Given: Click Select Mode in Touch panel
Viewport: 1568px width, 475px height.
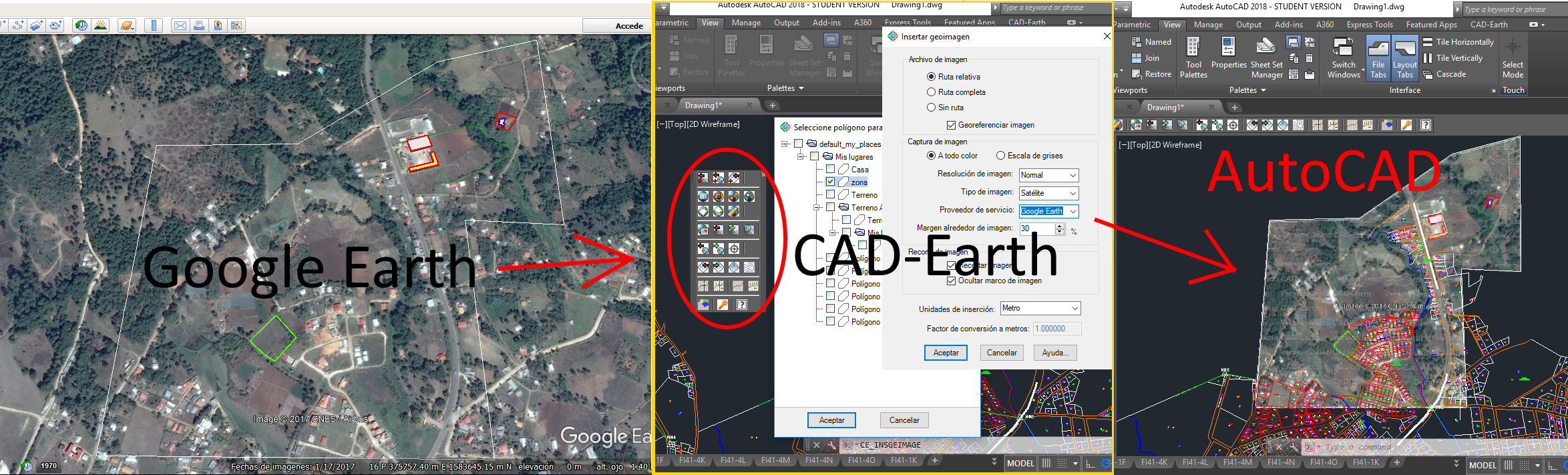Looking at the screenshot, I should click(1513, 57).
